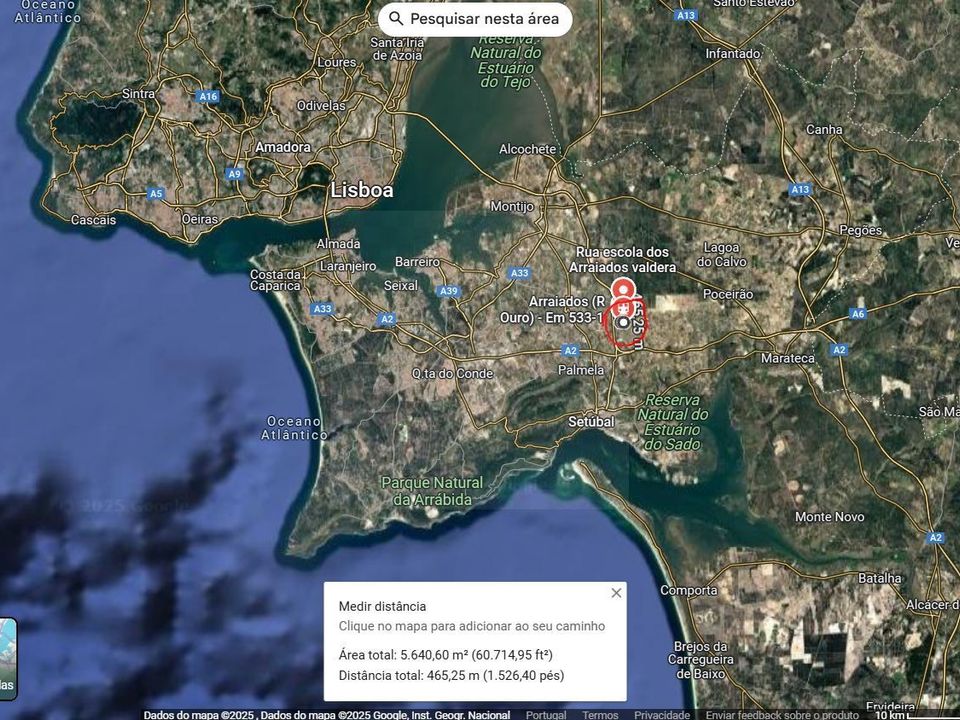Open the Privacidade link in footer

point(662,714)
